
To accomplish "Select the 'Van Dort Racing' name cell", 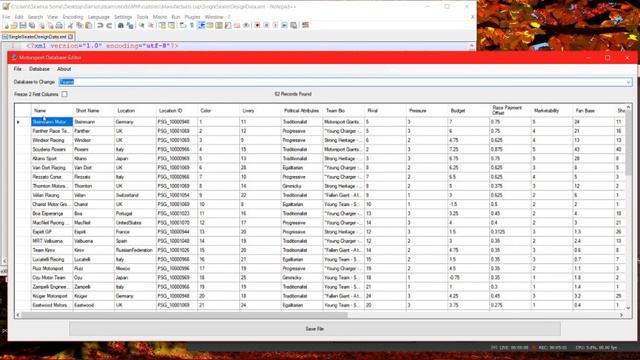I will pos(52,168).
